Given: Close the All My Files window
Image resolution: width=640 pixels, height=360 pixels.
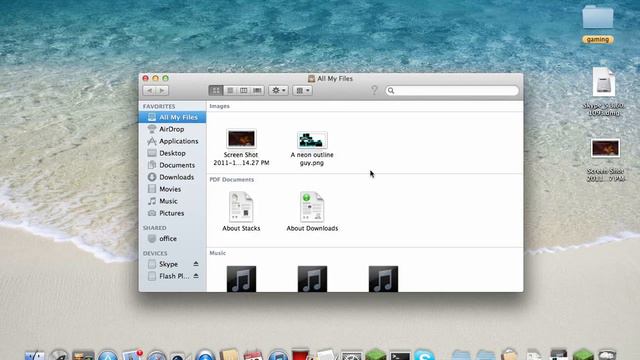Looking at the screenshot, I should pos(146,78).
